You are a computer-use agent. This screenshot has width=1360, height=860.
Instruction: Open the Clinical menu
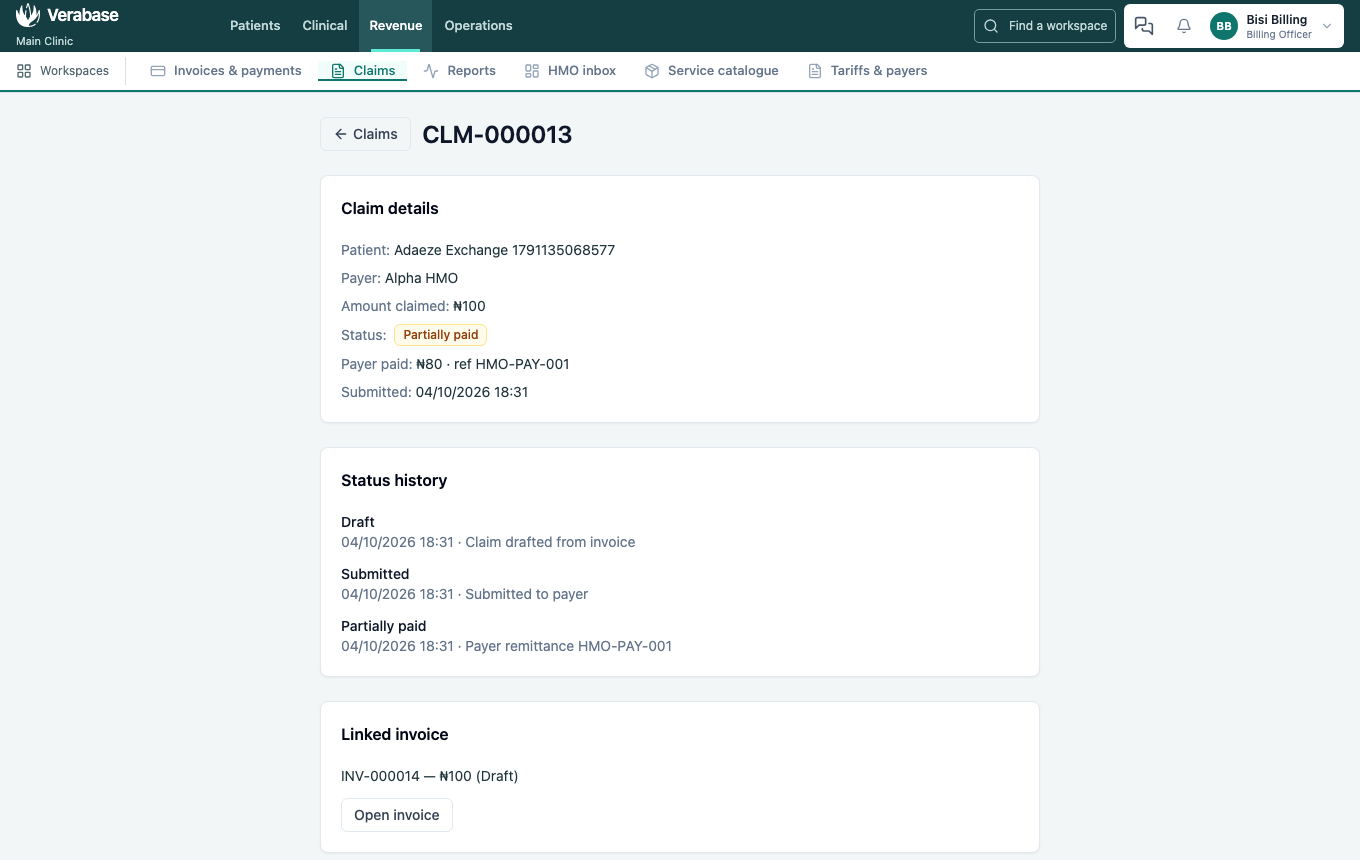(x=325, y=26)
